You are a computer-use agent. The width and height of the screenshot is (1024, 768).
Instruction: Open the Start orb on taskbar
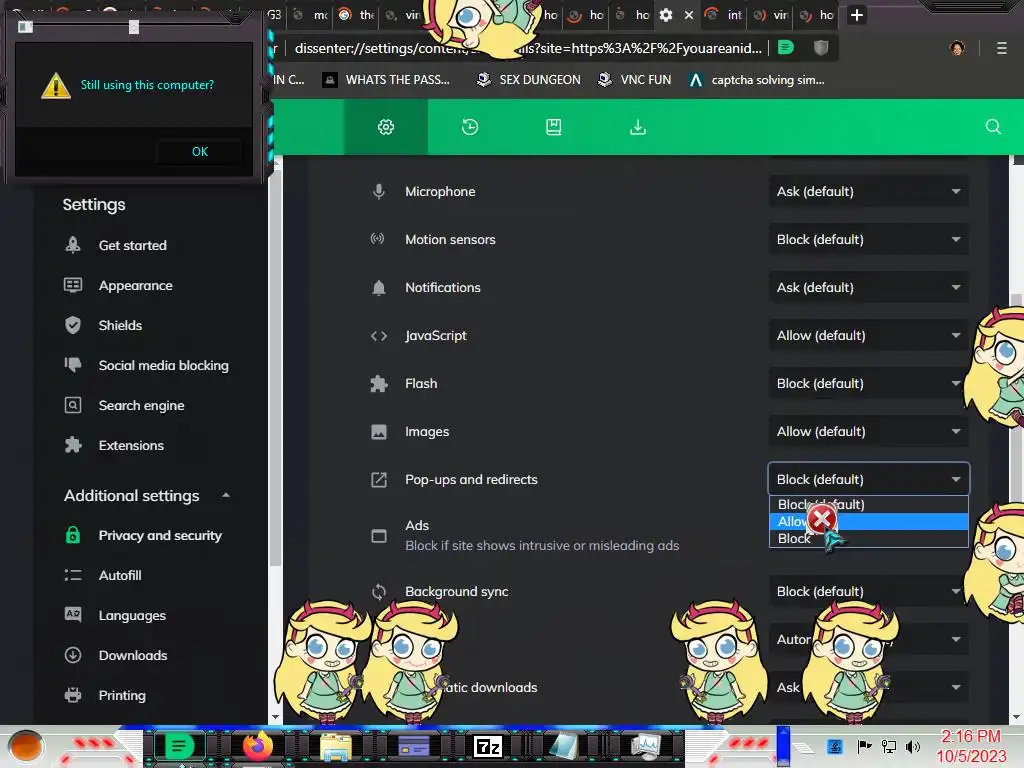[26, 747]
